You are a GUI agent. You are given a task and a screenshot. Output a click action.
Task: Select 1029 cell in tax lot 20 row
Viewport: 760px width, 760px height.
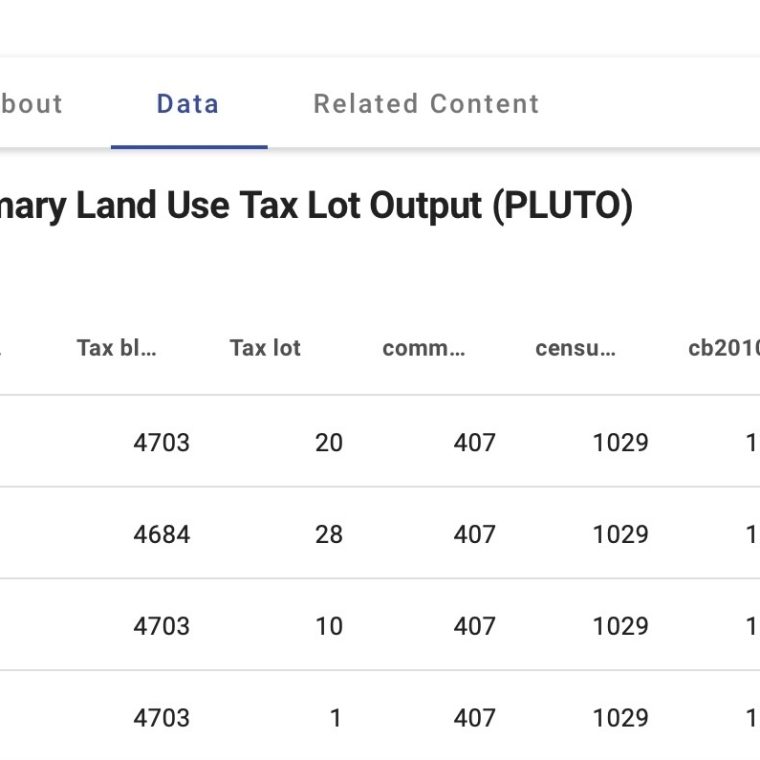coord(620,442)
